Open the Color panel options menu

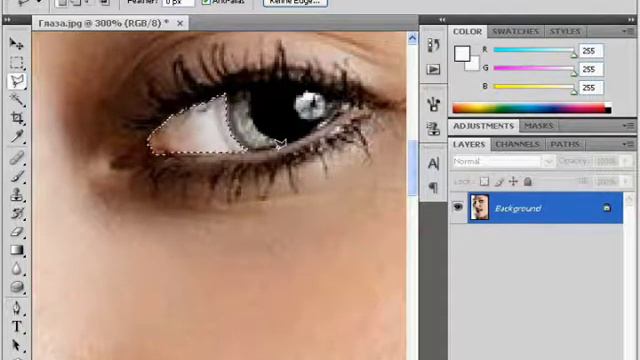pyautogui.click(x=629, y=31)
